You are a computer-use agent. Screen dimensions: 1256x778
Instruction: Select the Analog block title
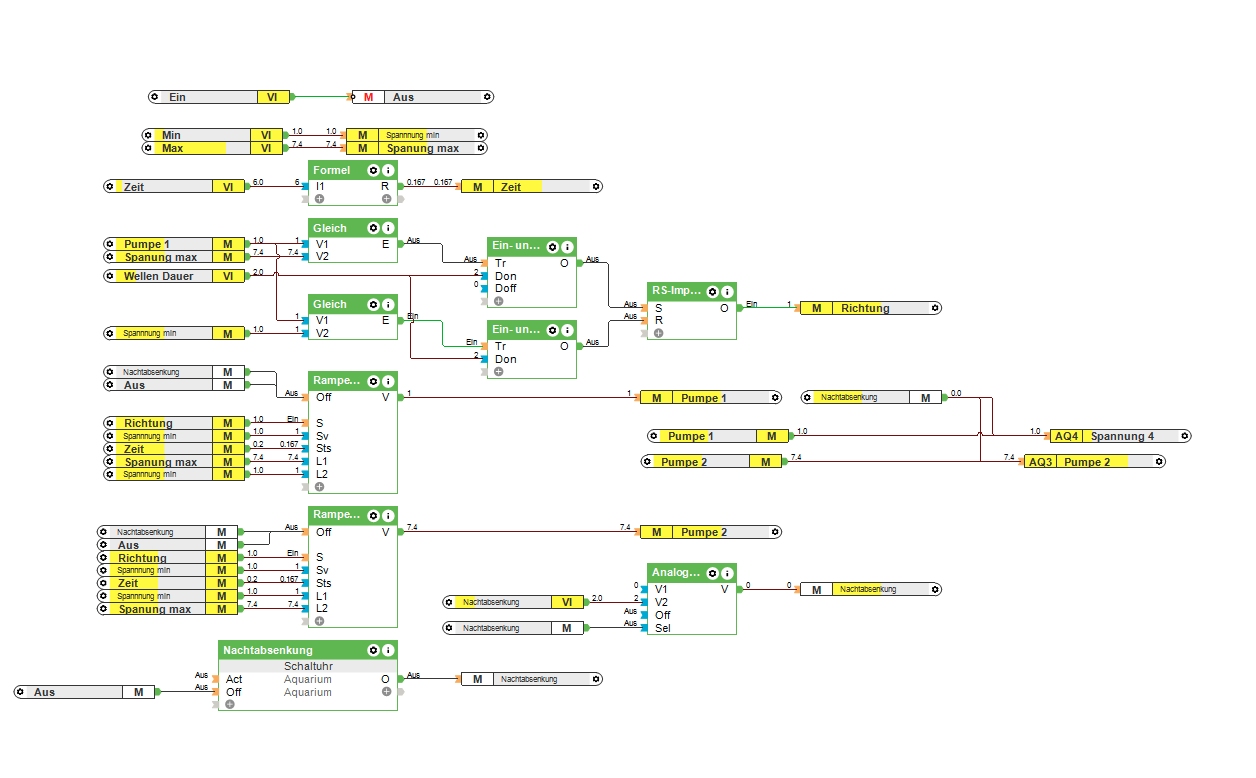676,573
